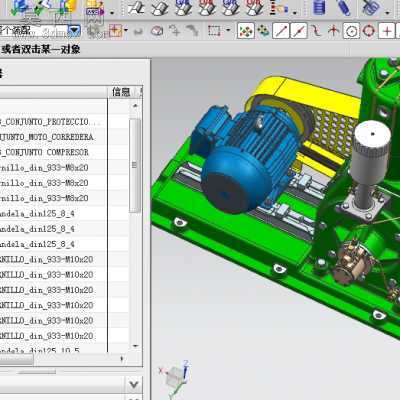The width and height of the screenshot is (400, 400).
Task: Click the greyed-out curved arrow icon
Action: pos(138,31)
